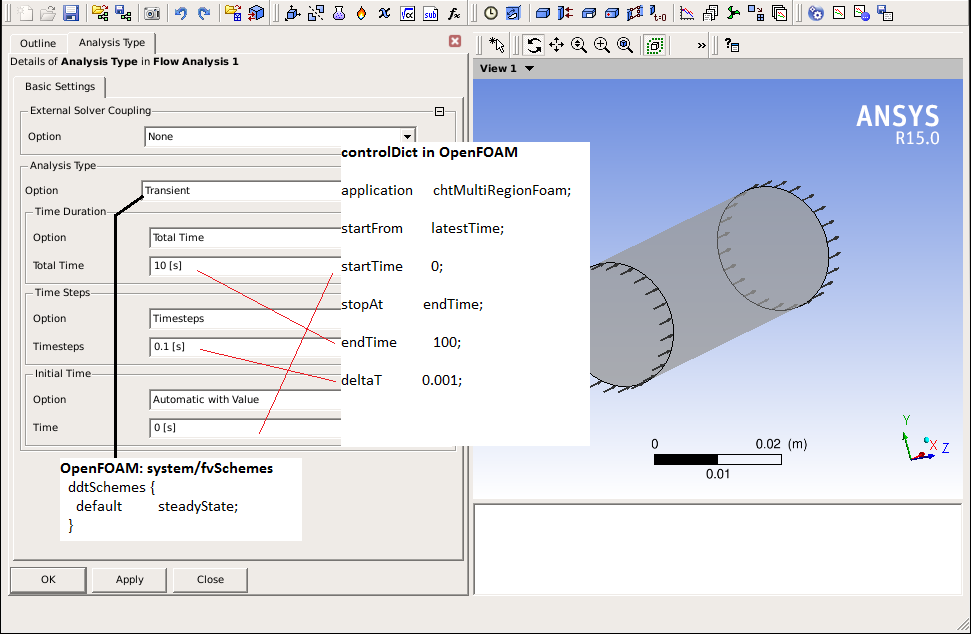Select the Basic Settings tab
This screenshot has width=971, height=634.
pos(60,87)
